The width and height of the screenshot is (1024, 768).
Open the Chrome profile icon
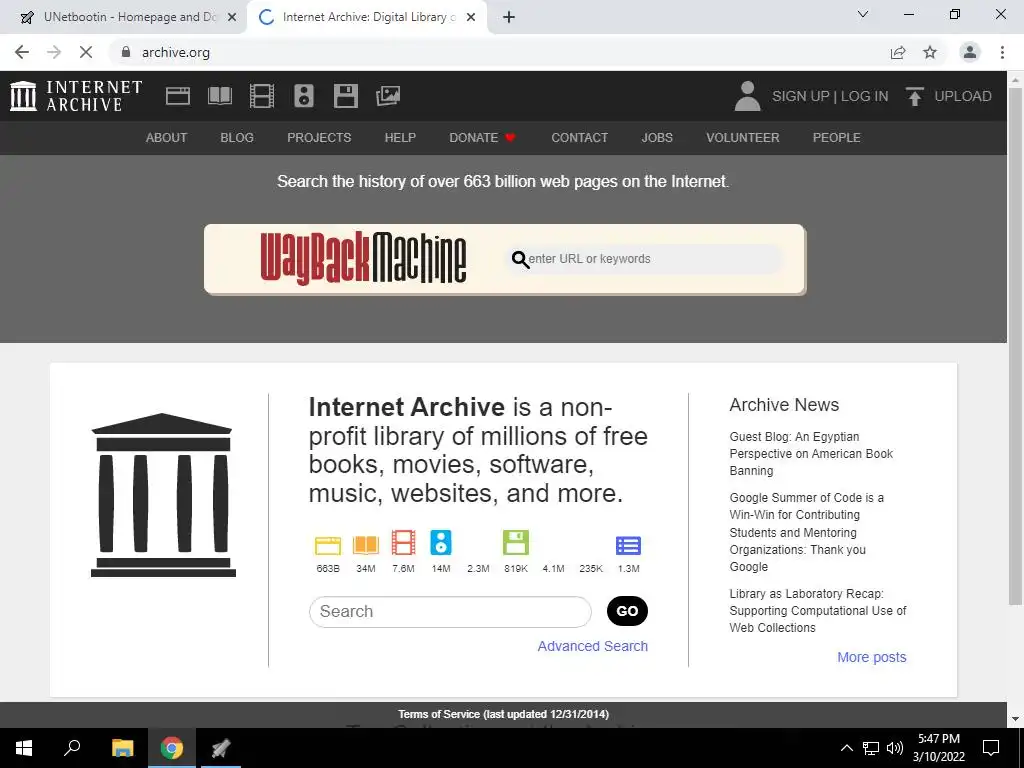coord(970,52)
